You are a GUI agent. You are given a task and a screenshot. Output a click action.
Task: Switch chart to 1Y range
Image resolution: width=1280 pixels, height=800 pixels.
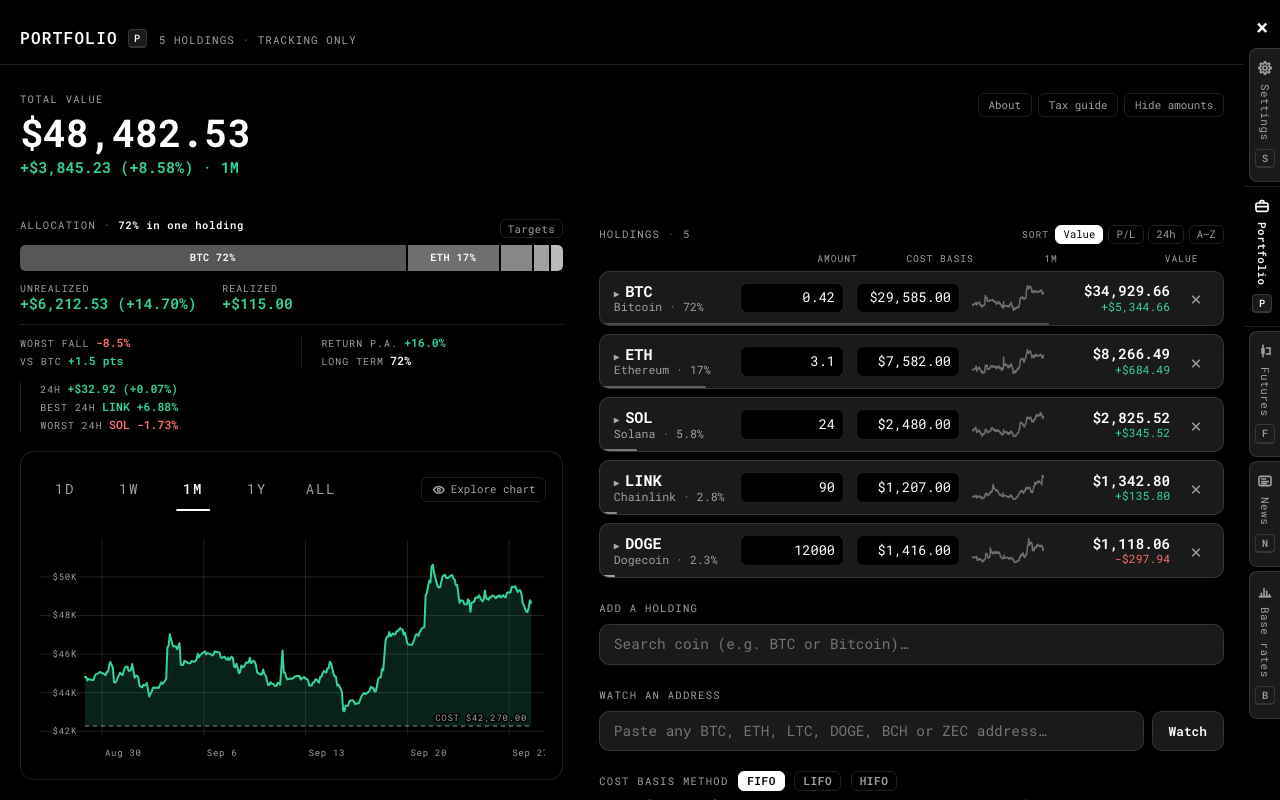tap(257, 489)
